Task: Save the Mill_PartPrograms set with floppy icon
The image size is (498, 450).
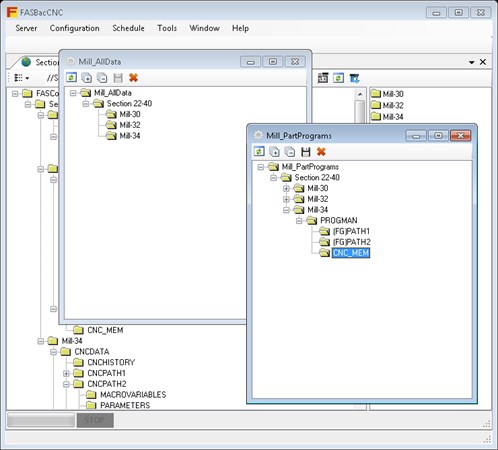Action: [x=306, y=152]
